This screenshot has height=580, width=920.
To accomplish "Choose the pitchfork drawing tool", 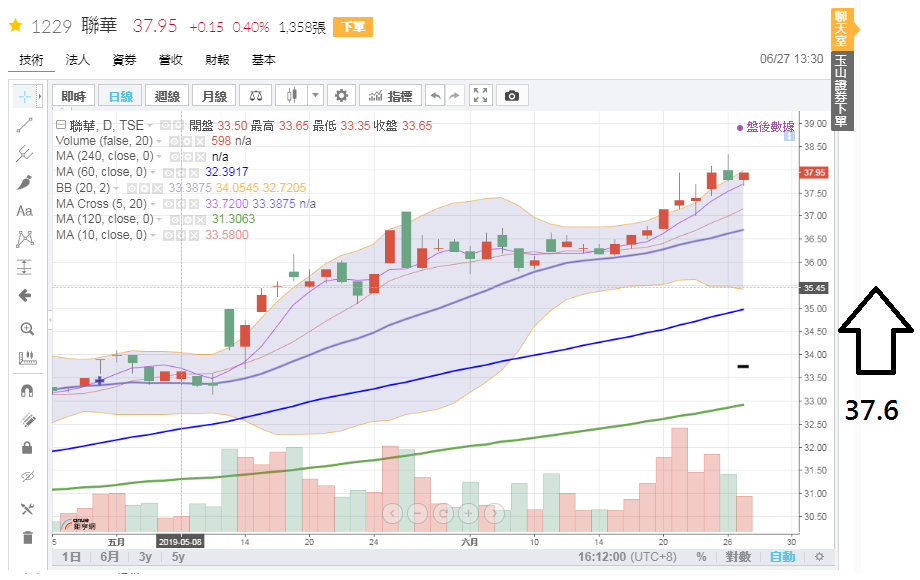I will [x=25, y=154].
